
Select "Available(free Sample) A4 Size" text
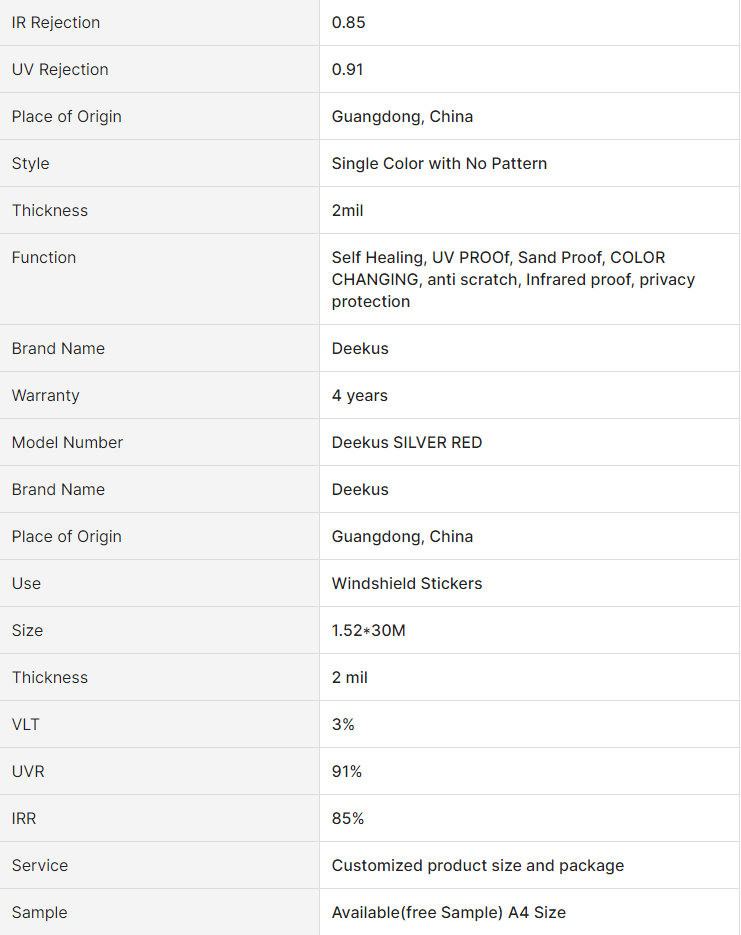click(x=449, y=912)
